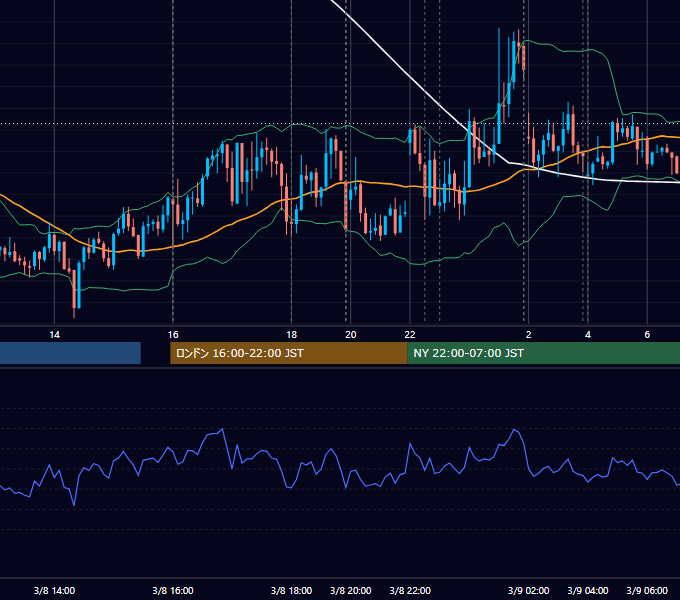Select hour label 16 on price chart axis

[x=173, y=335]
